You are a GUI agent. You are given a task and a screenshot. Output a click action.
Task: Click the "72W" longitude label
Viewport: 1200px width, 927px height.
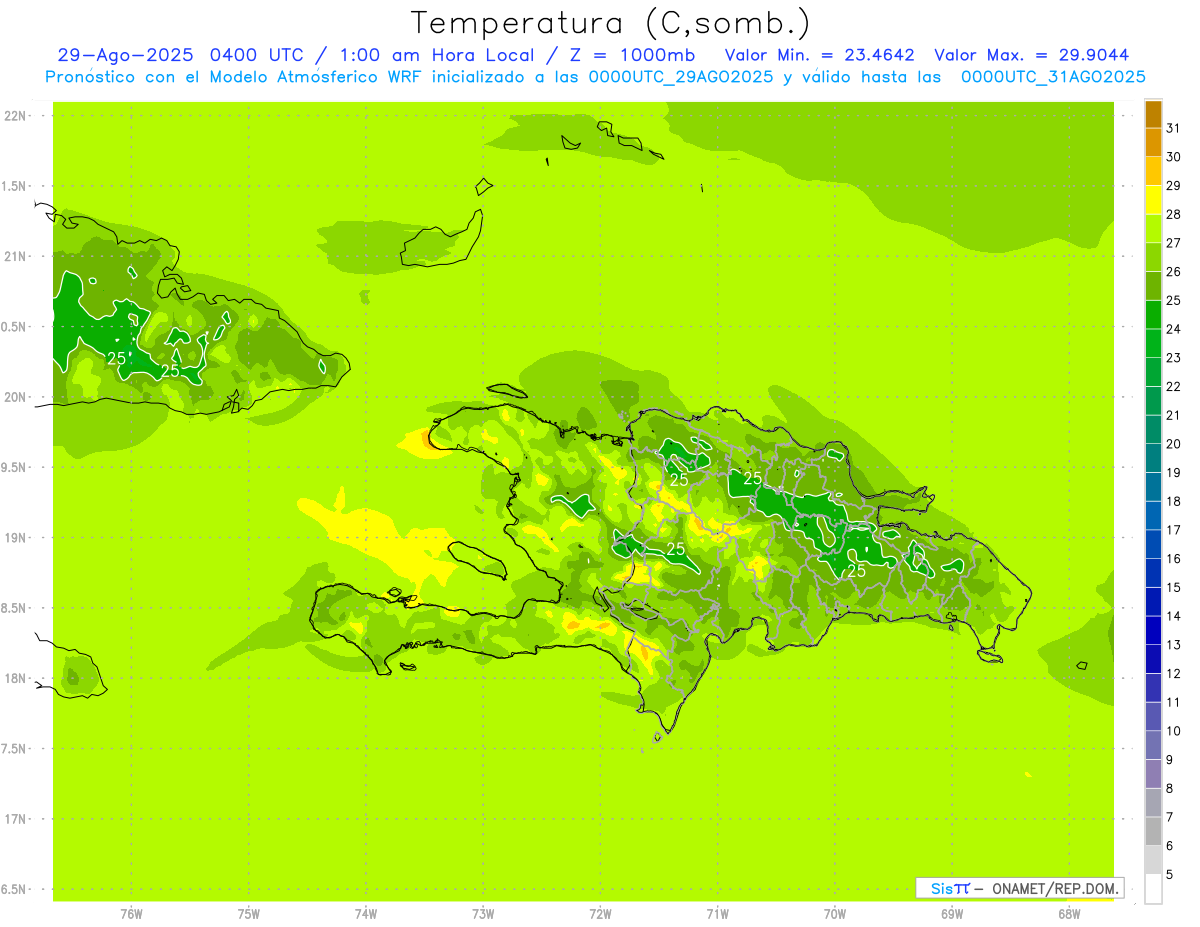pyautogui.click(x=600, y=913)
